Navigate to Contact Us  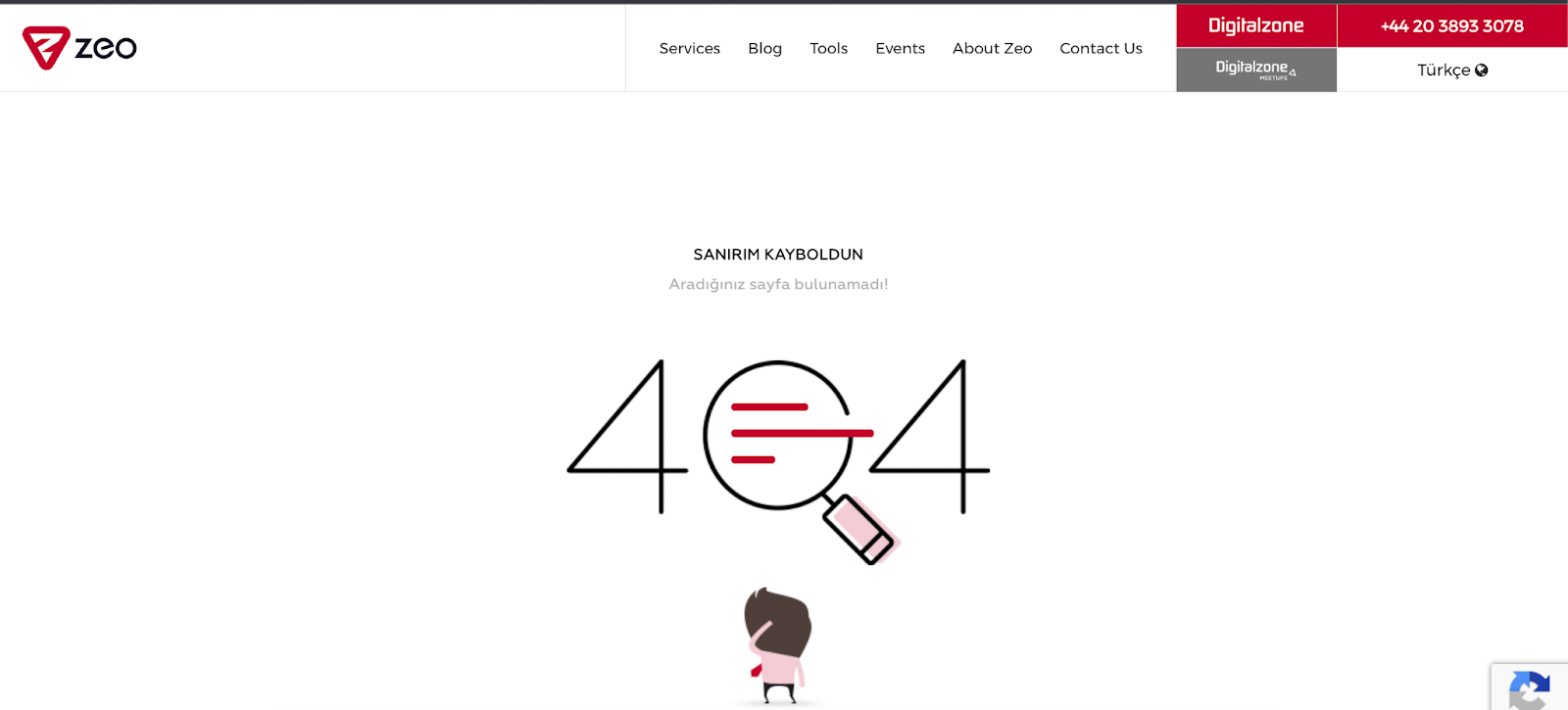(x=1101, y=48)
